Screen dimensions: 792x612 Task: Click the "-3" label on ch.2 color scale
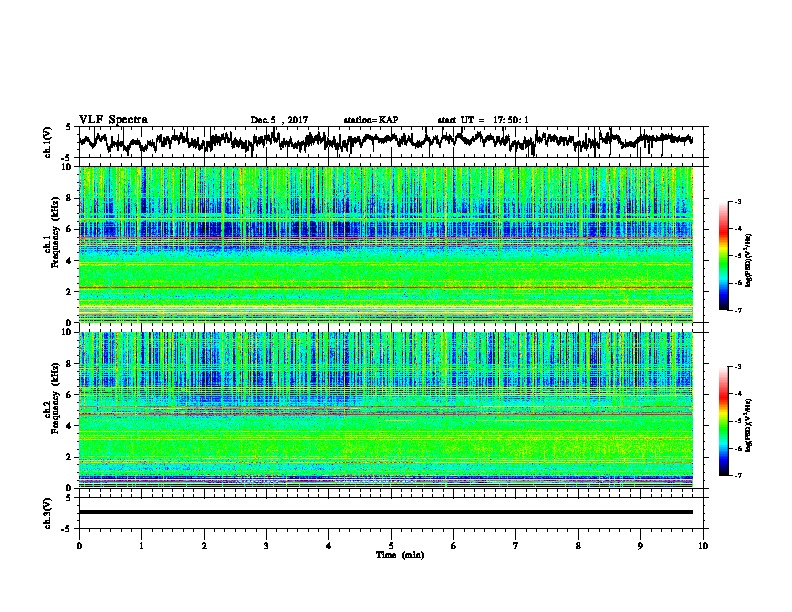738,367
